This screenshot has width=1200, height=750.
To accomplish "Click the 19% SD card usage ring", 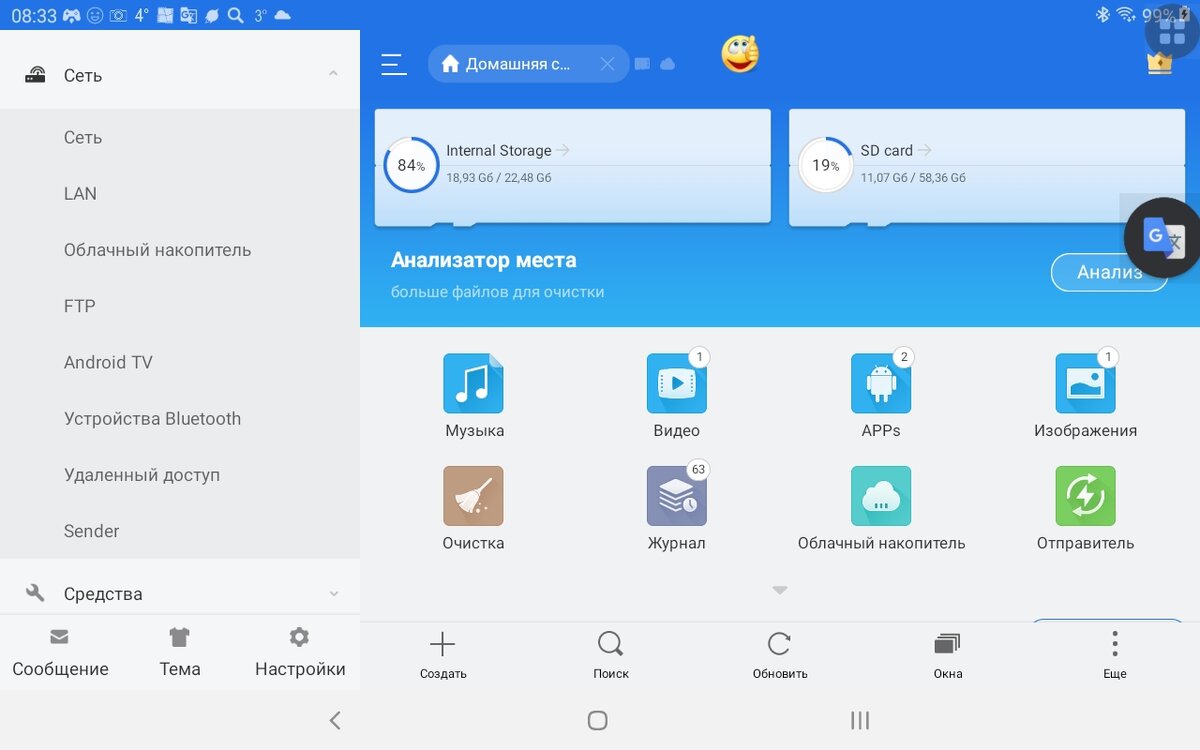I will [825, 165].
